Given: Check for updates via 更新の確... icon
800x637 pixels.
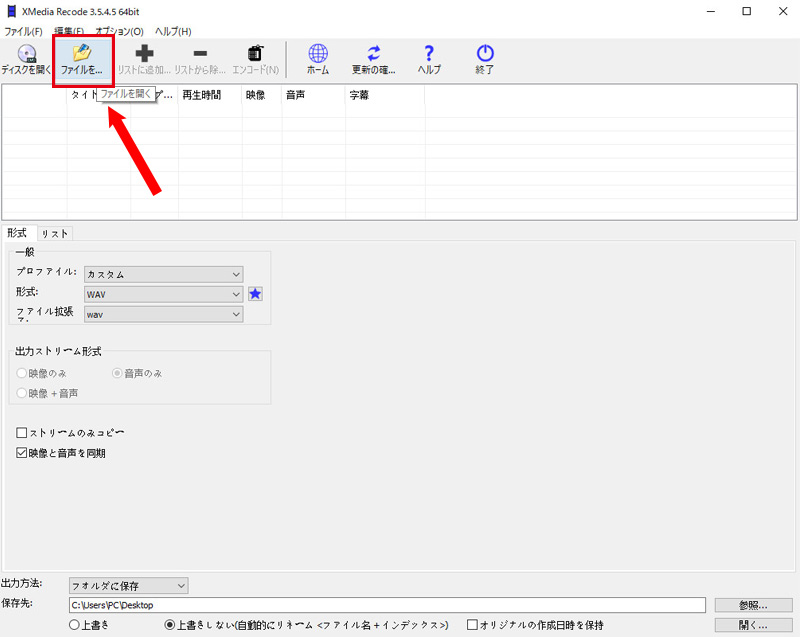Looking at the screenshot, I should pyautogui.click(x=374, y=53).
